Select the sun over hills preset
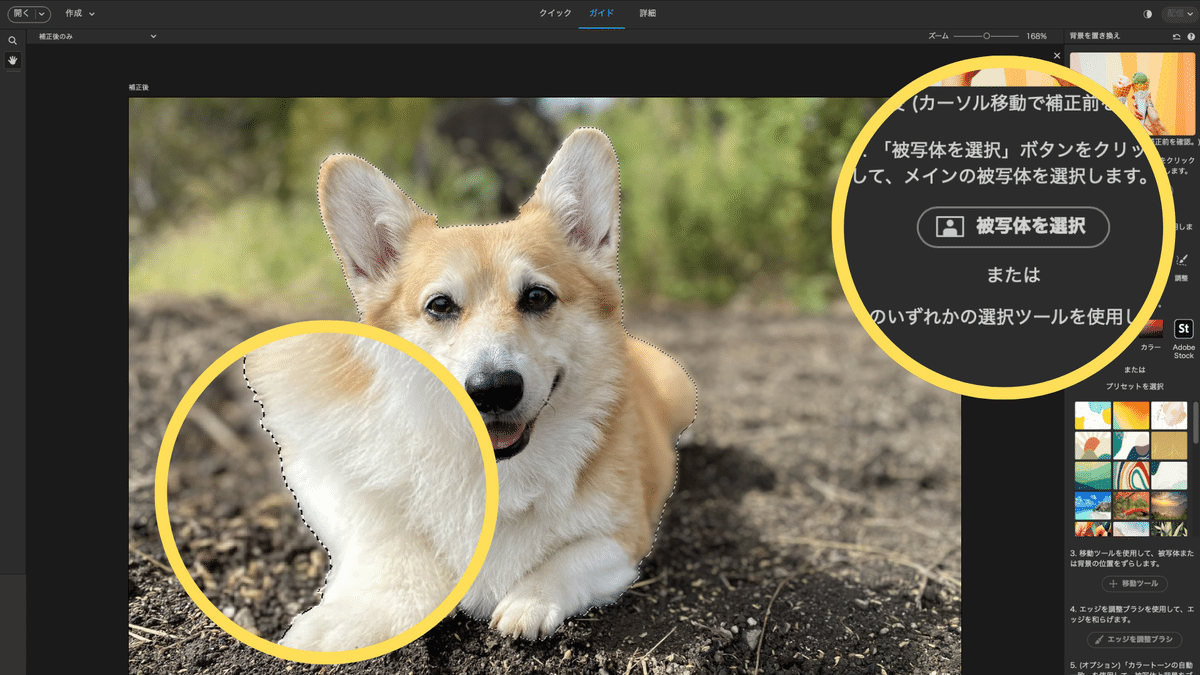 pyautogui.click(x=1092, y=445)
